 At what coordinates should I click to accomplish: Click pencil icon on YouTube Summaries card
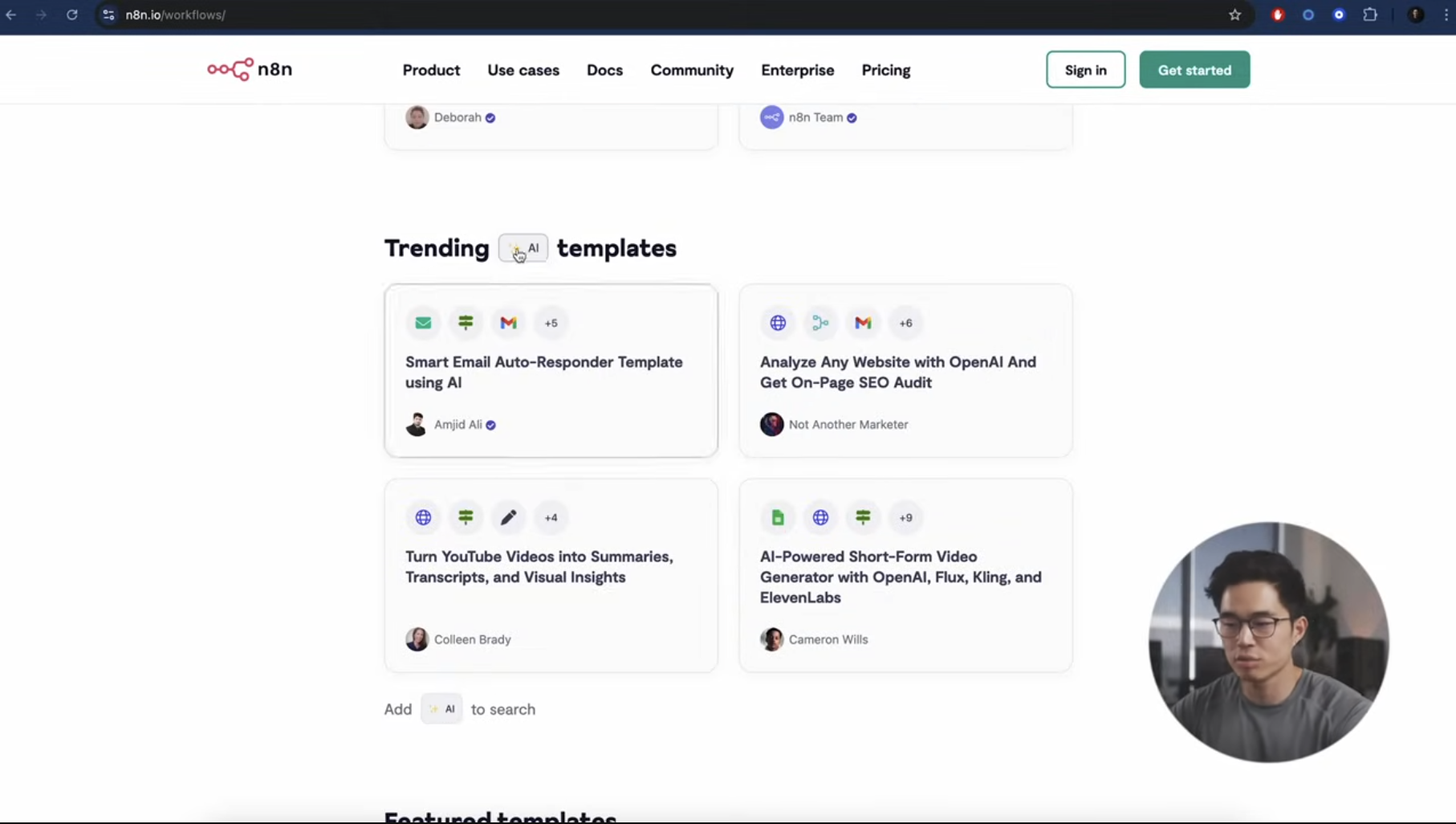tap(508, 518)
